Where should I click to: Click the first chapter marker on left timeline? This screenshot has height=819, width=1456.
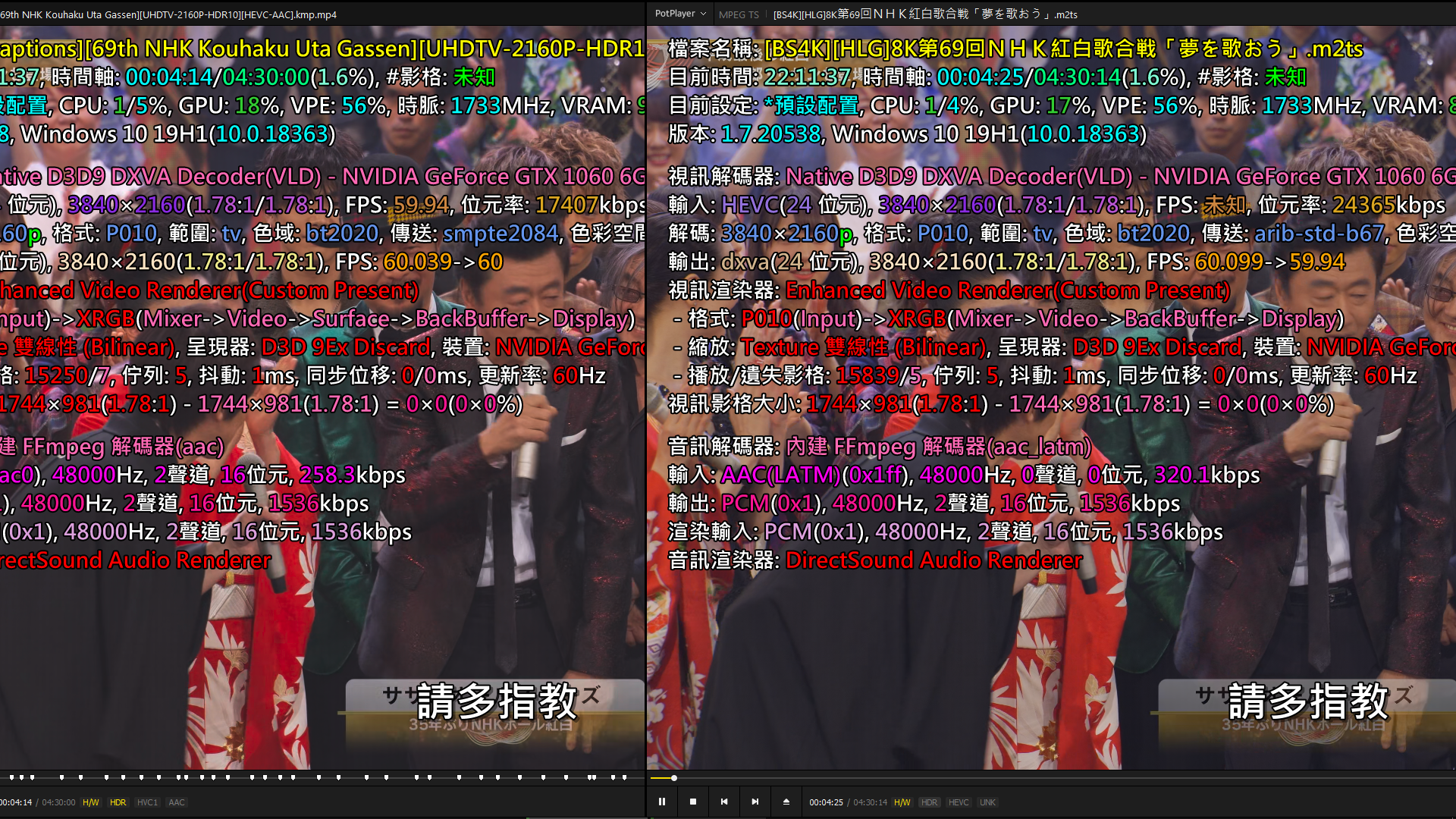tap(11, 777)
